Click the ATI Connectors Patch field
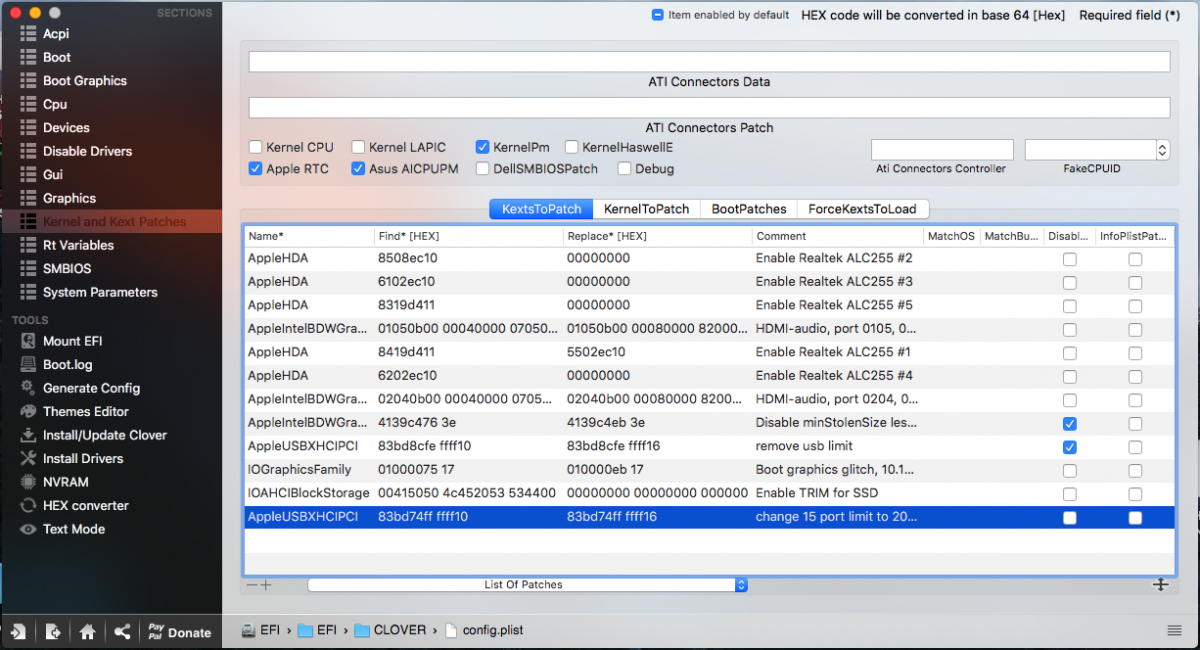Viewport: 1200px width, 650px height. click(x=709, y=107)
